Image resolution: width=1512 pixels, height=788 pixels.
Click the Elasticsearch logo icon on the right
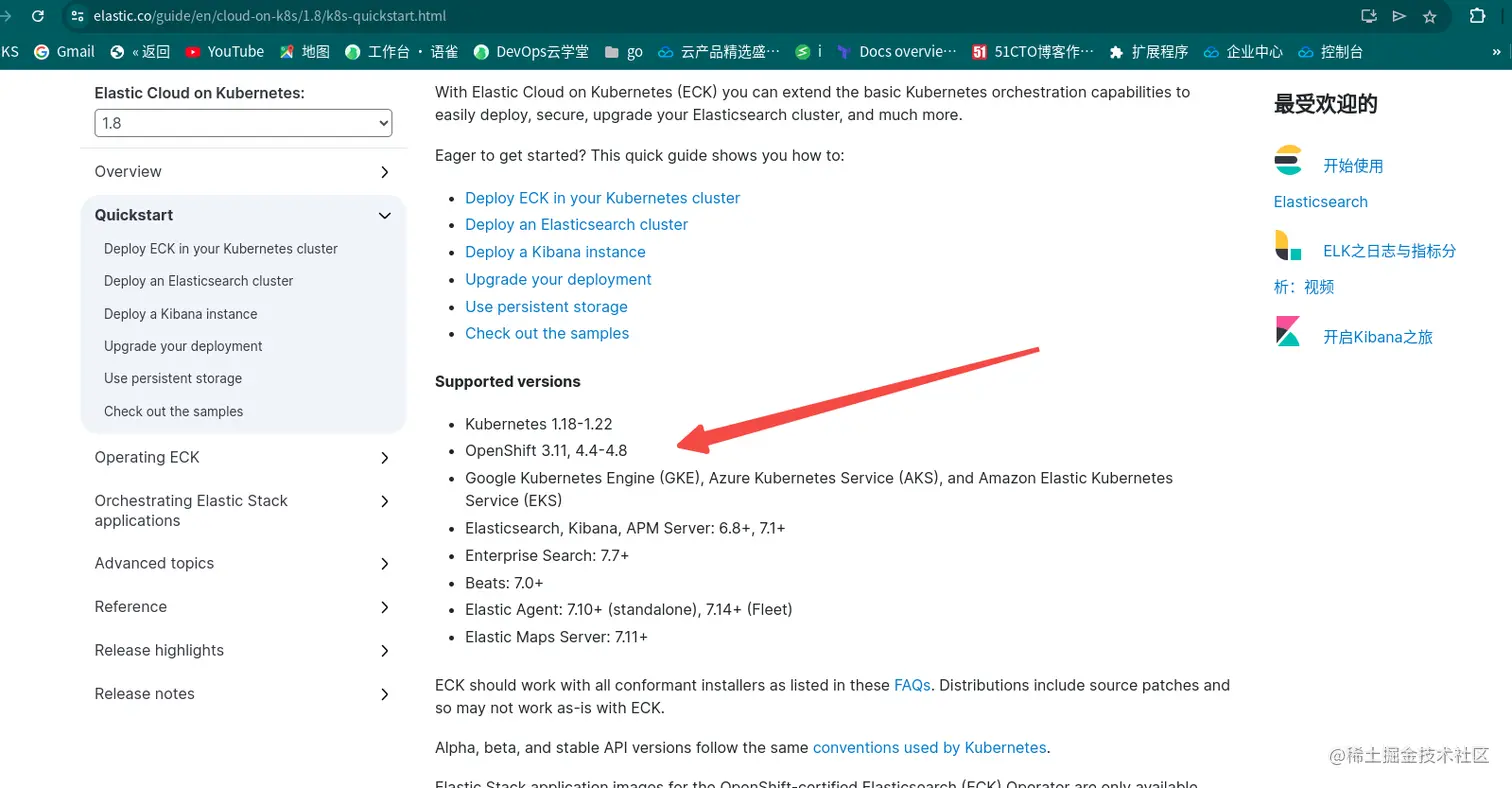(x=1288, y=159)
